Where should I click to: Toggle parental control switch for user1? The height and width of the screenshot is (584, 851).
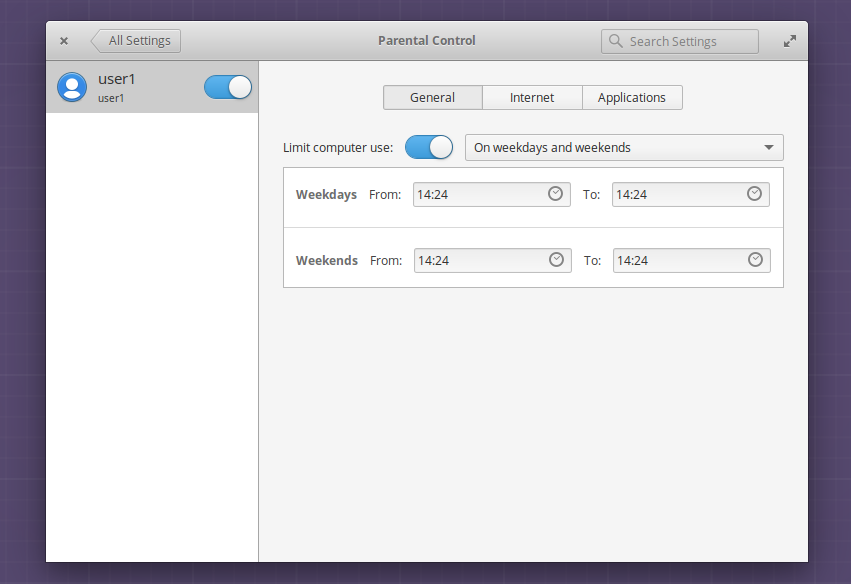tap(228, 87)
